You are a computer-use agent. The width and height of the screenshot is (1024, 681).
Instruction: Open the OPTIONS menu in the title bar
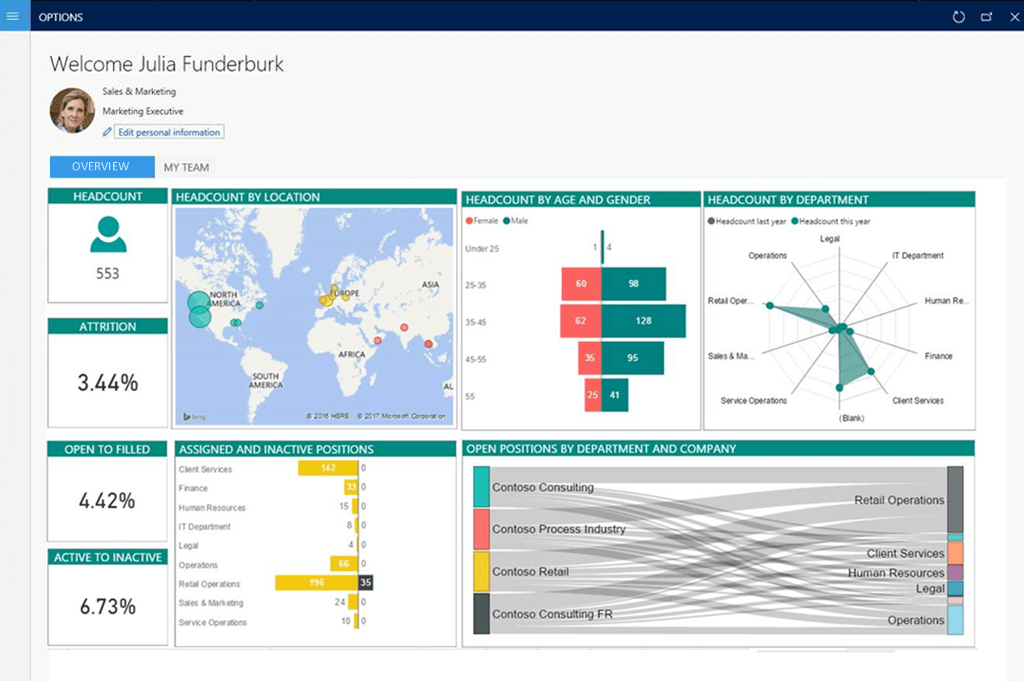60,16
